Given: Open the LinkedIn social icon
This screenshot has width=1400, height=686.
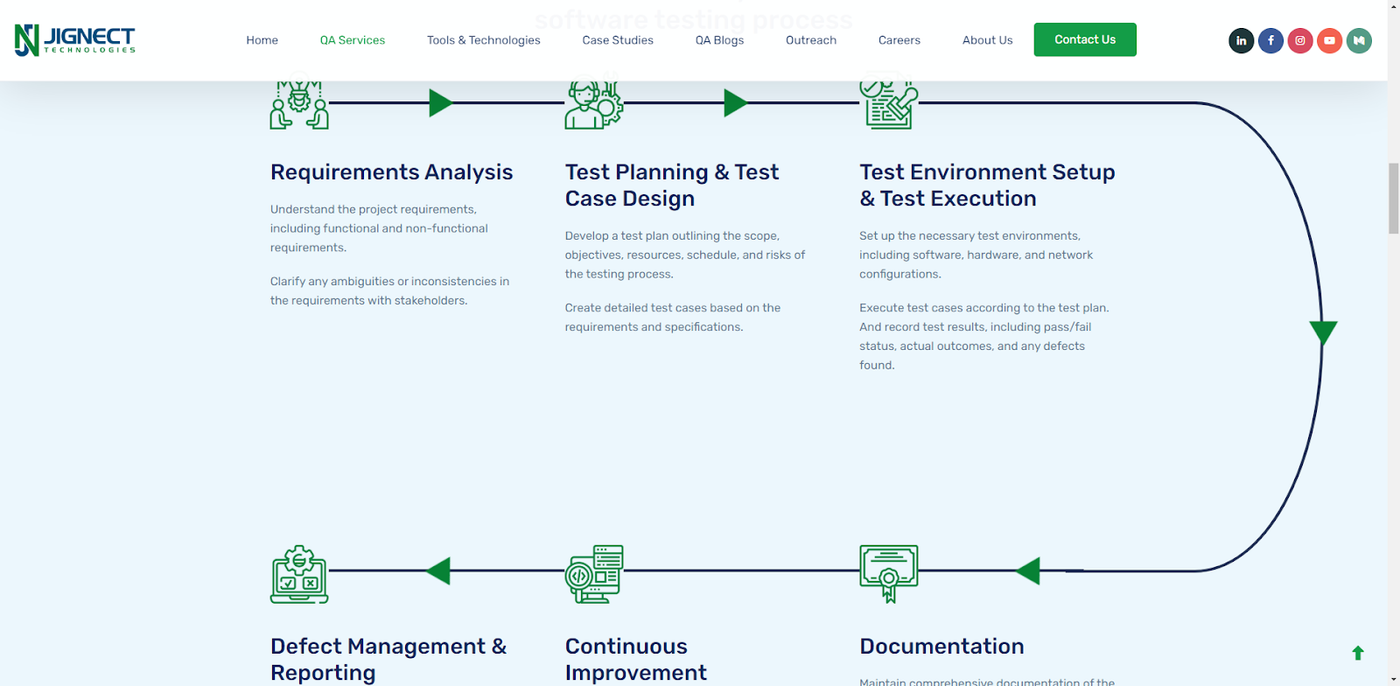Looking at the screenshot, I should point(1241,41).
